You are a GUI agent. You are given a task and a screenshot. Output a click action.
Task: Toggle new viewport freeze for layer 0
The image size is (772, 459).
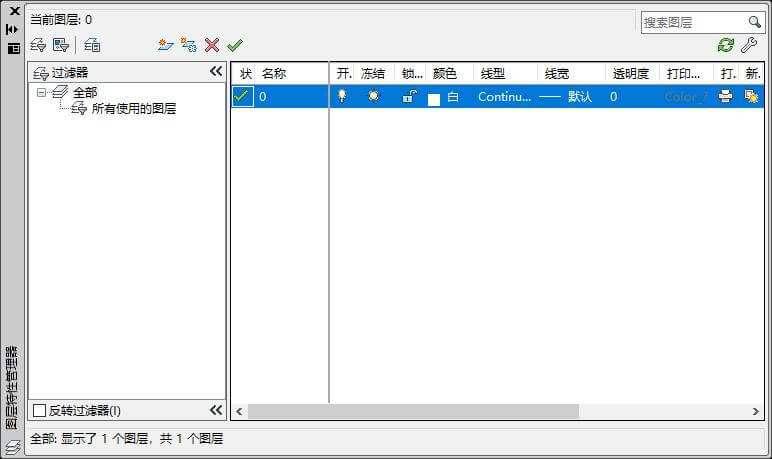pos(751,96)
